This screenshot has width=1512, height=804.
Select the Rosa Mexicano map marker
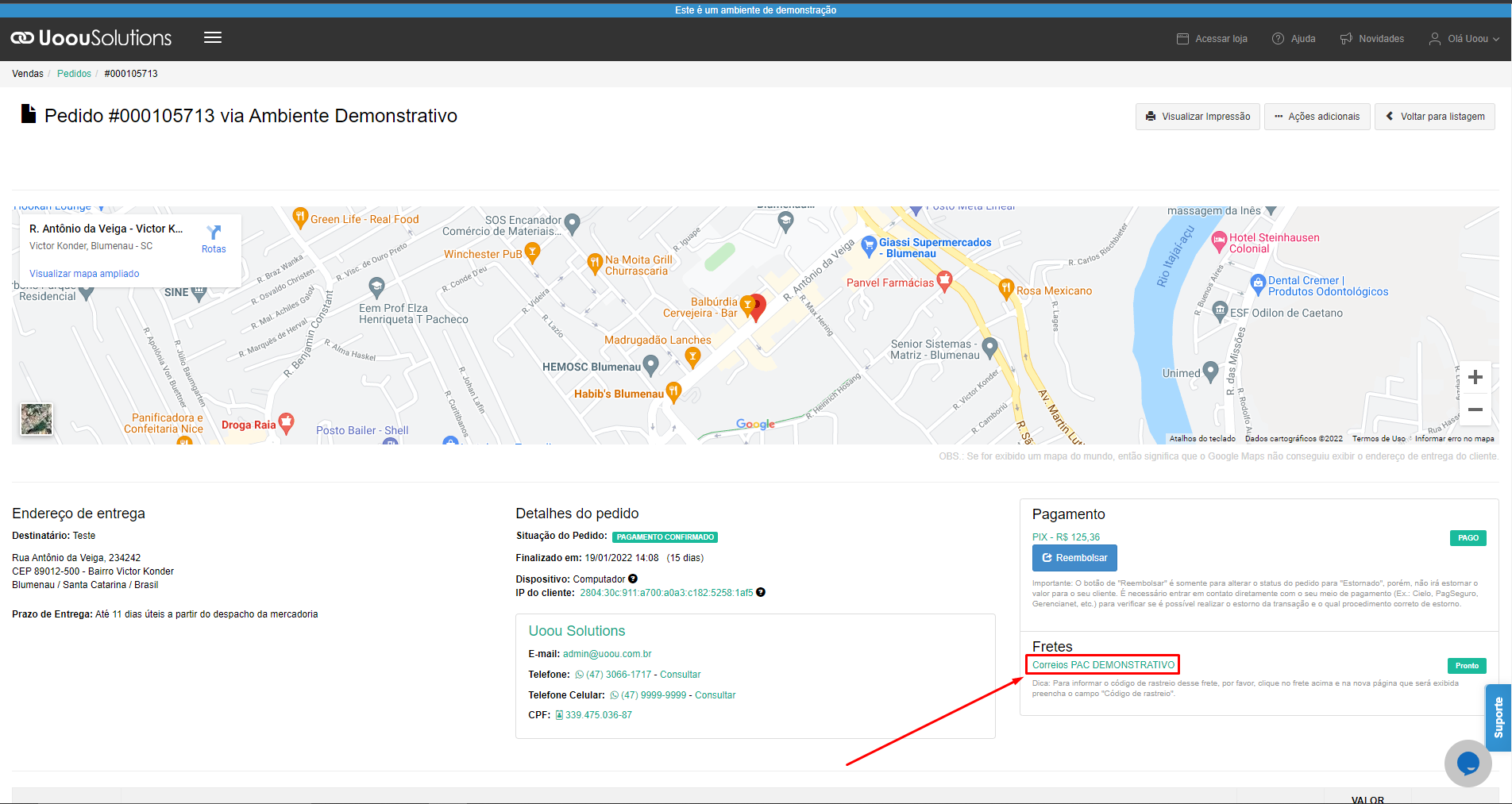[1006, 288]
